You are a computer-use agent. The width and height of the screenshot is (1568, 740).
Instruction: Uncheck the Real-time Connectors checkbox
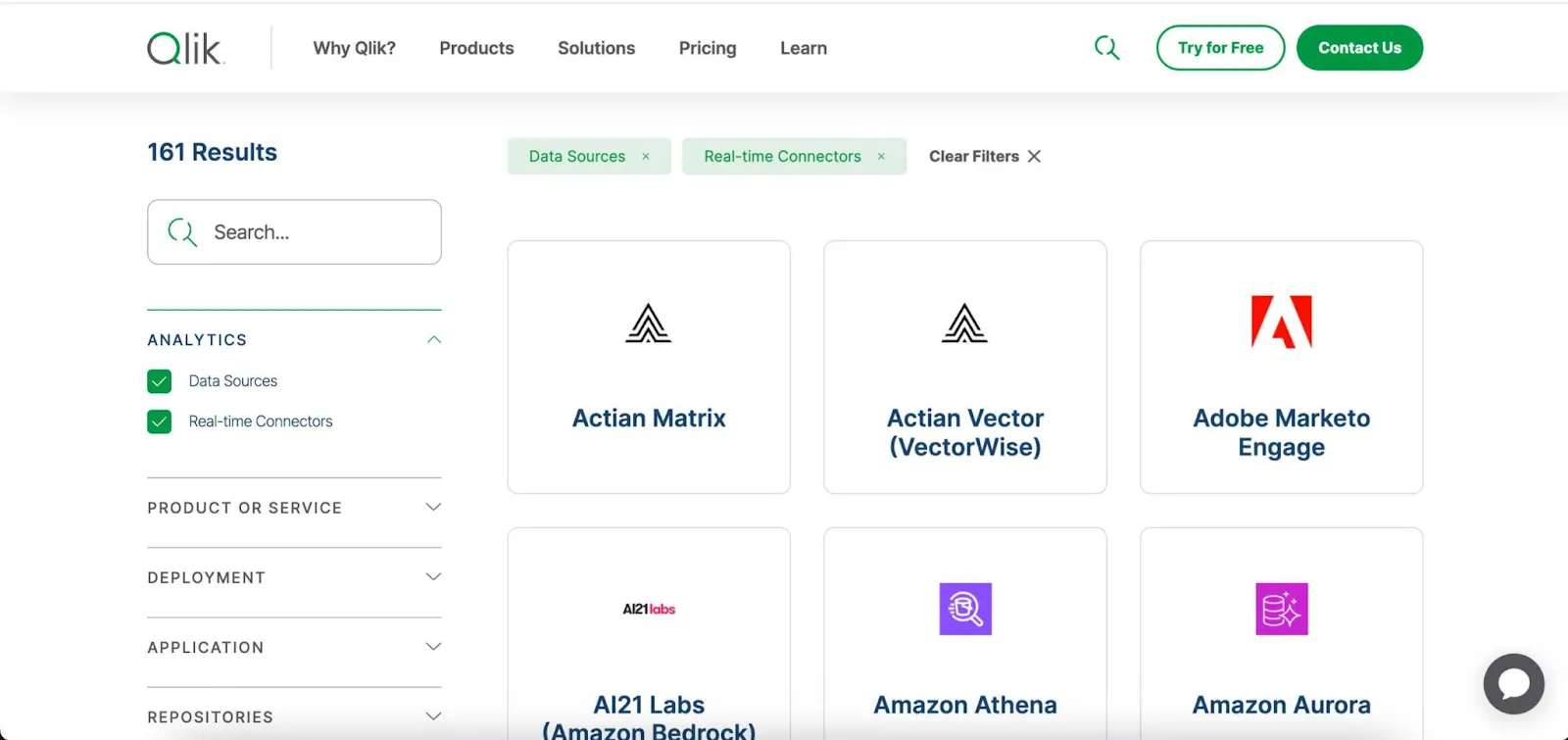[x=160, y=421]
